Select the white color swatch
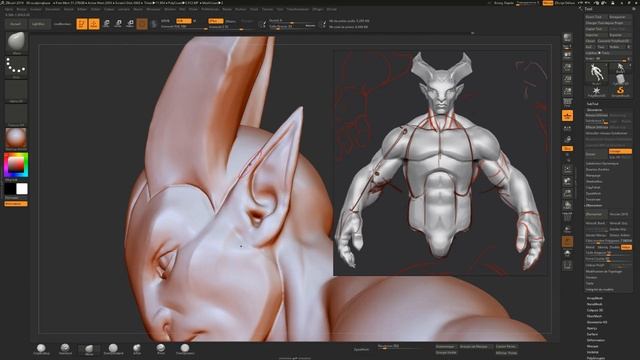Image resolution: width=640 pixels, height=360 pixels. [x=22, y=189]
